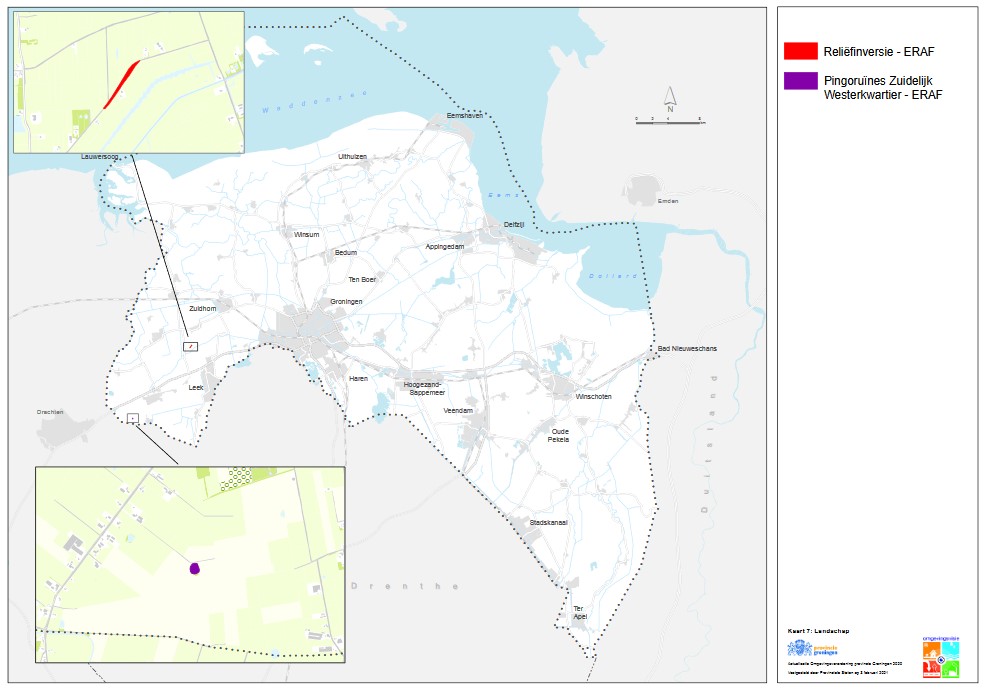
Task: Click the Omgevingsvisie four-square logo
Action: pyautogui.click(x=941, y=659)
